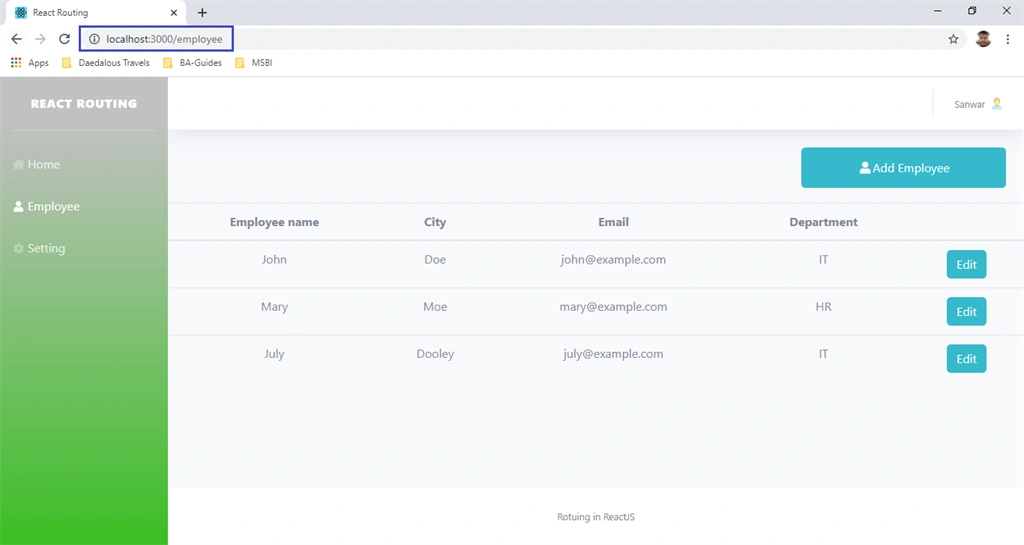Edit the July Dooley row
Image resolution: width=1024 pixels, height=545 pixels.
click(967, 358)
